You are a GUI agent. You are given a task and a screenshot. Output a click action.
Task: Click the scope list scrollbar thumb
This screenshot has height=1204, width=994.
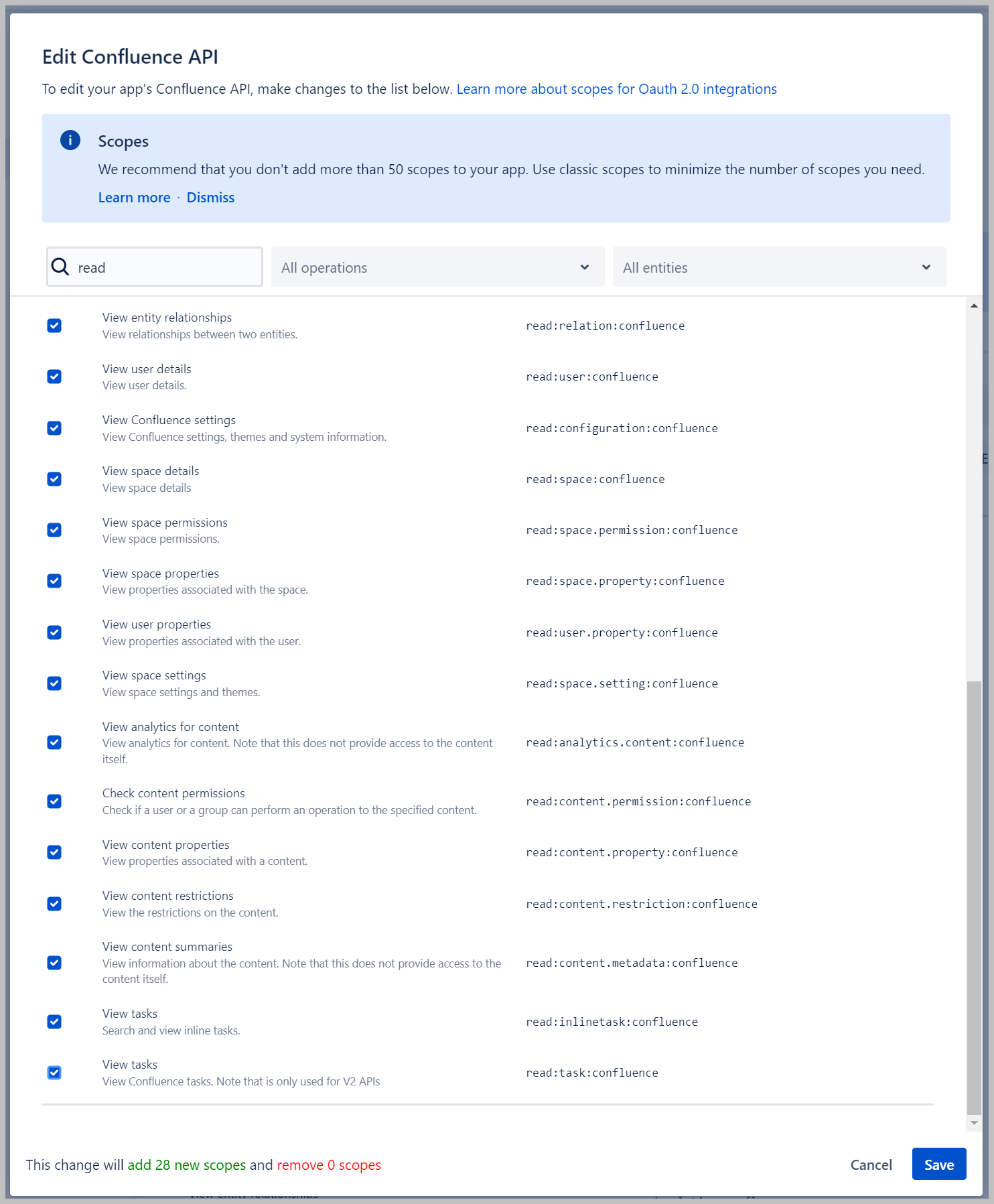tap(974, 897)
